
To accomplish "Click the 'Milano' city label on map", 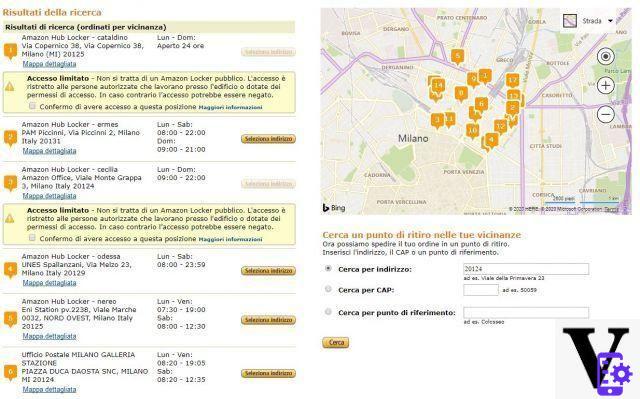I will 413,138.
